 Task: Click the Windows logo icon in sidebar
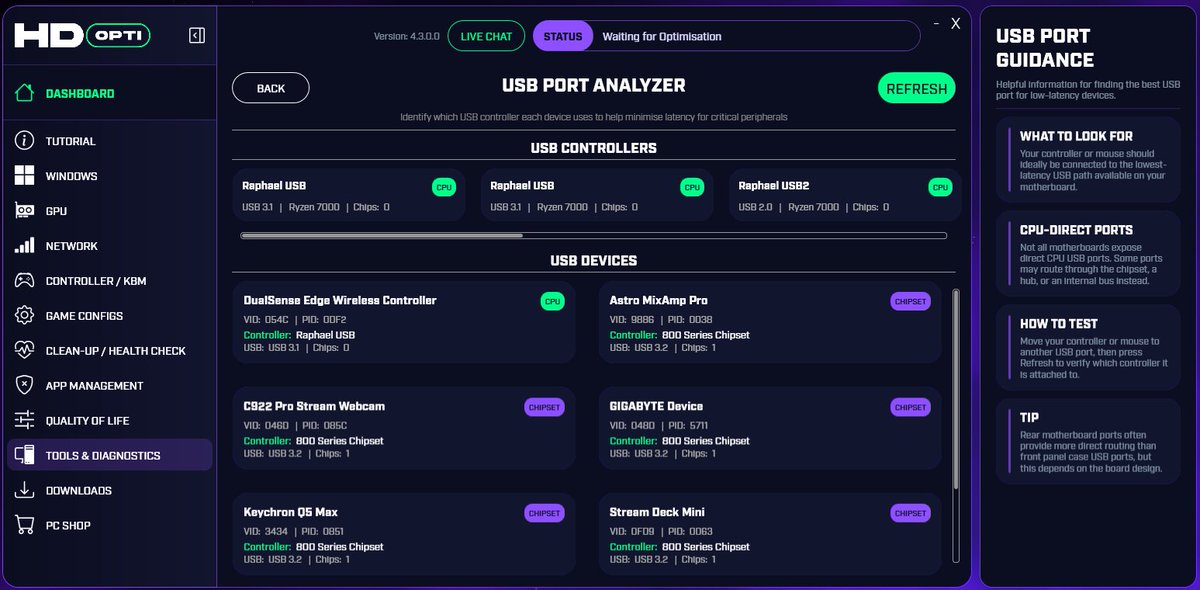pyautogui.click(x=25, y=176)
